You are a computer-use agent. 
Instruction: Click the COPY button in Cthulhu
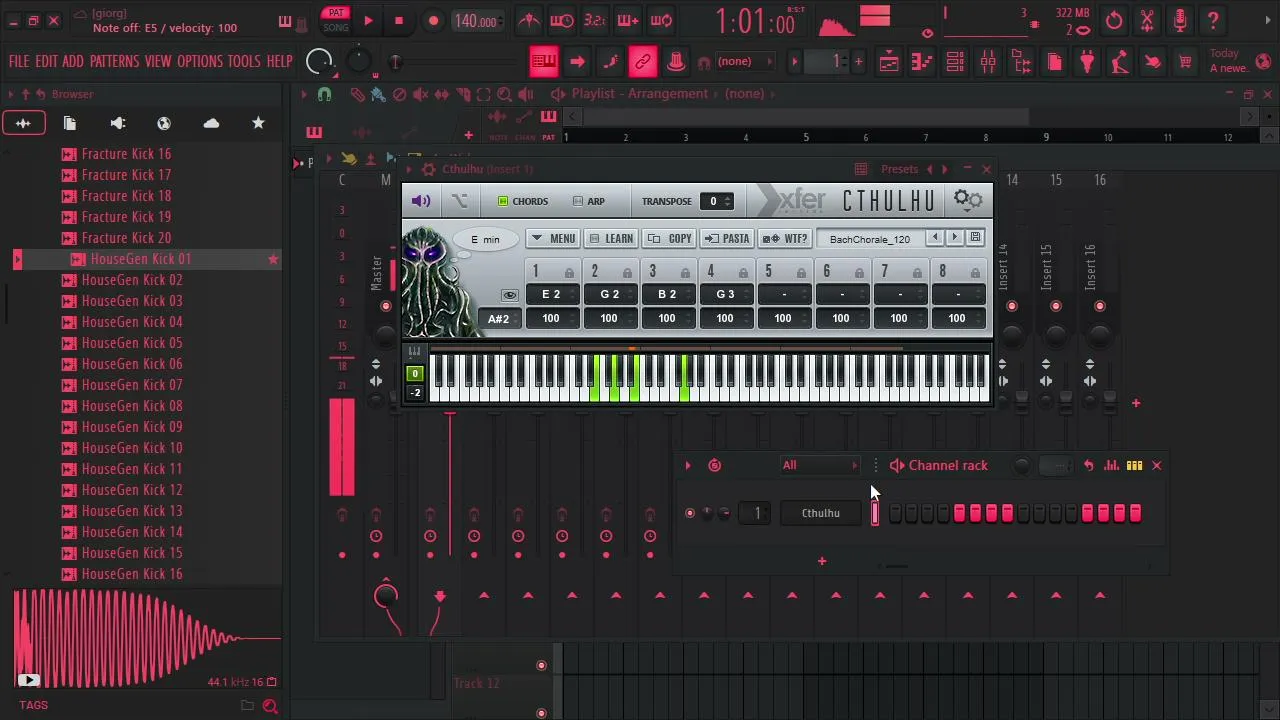(x=670, y=239)
